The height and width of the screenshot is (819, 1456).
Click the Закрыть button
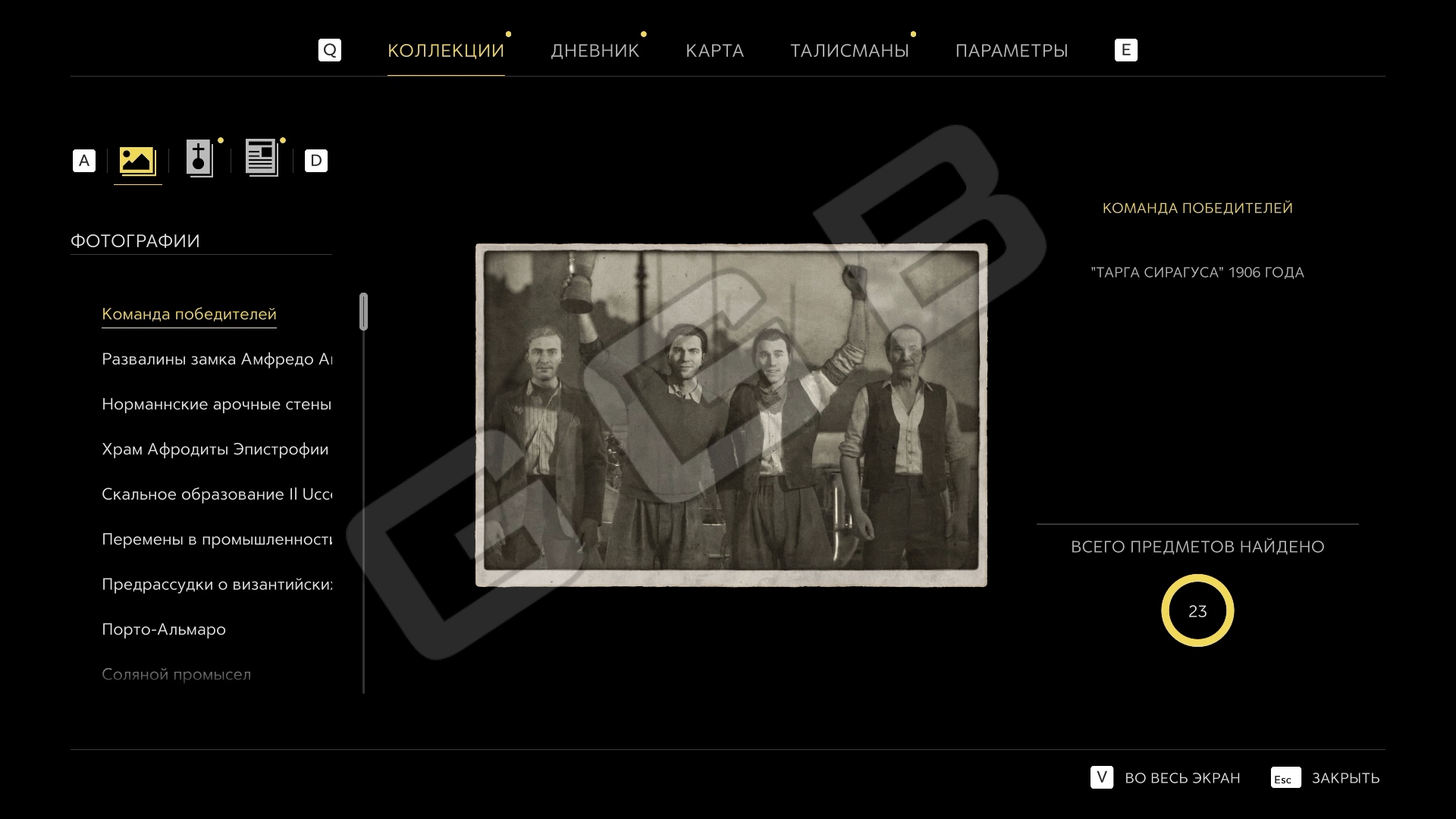[1345, 778]
